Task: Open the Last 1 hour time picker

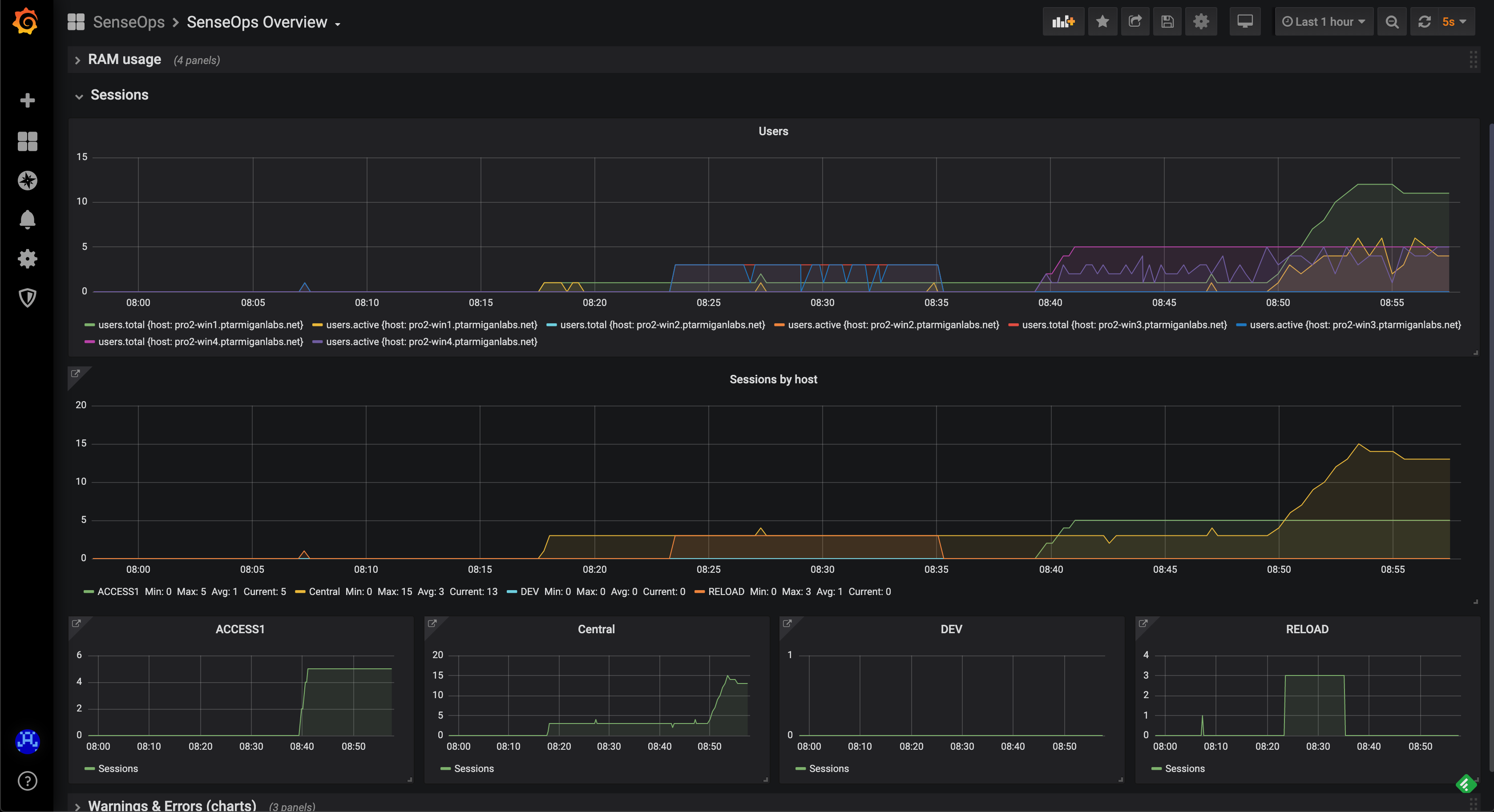Action: pos(1324,22)
